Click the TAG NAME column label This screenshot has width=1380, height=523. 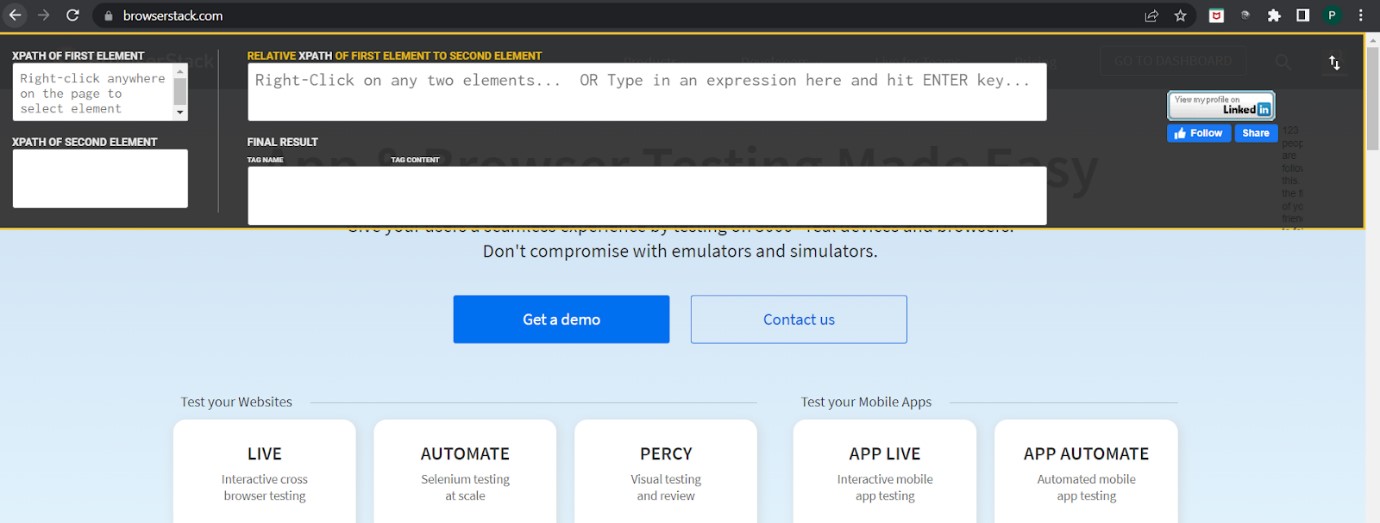pos(266,160)
